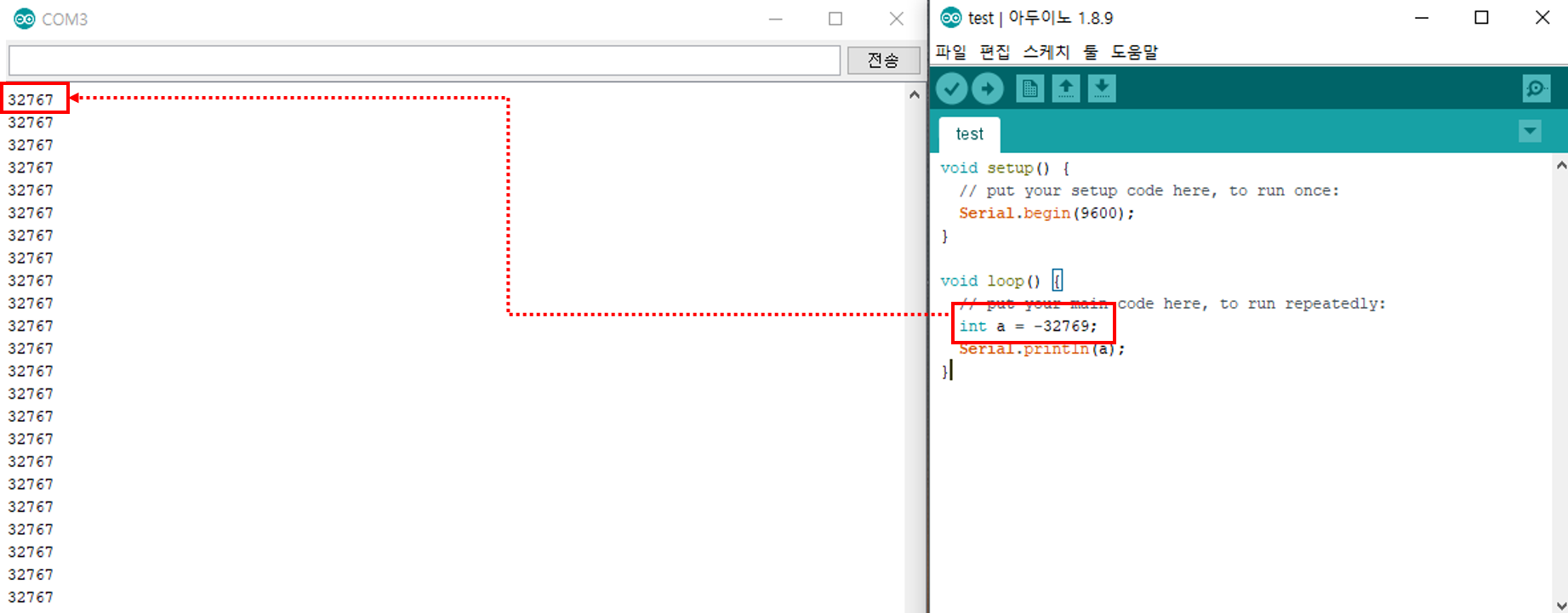1568x613 pixels.
Task: Save the sketch with the down-arrow icon
Action: (x=1102, y=88)
